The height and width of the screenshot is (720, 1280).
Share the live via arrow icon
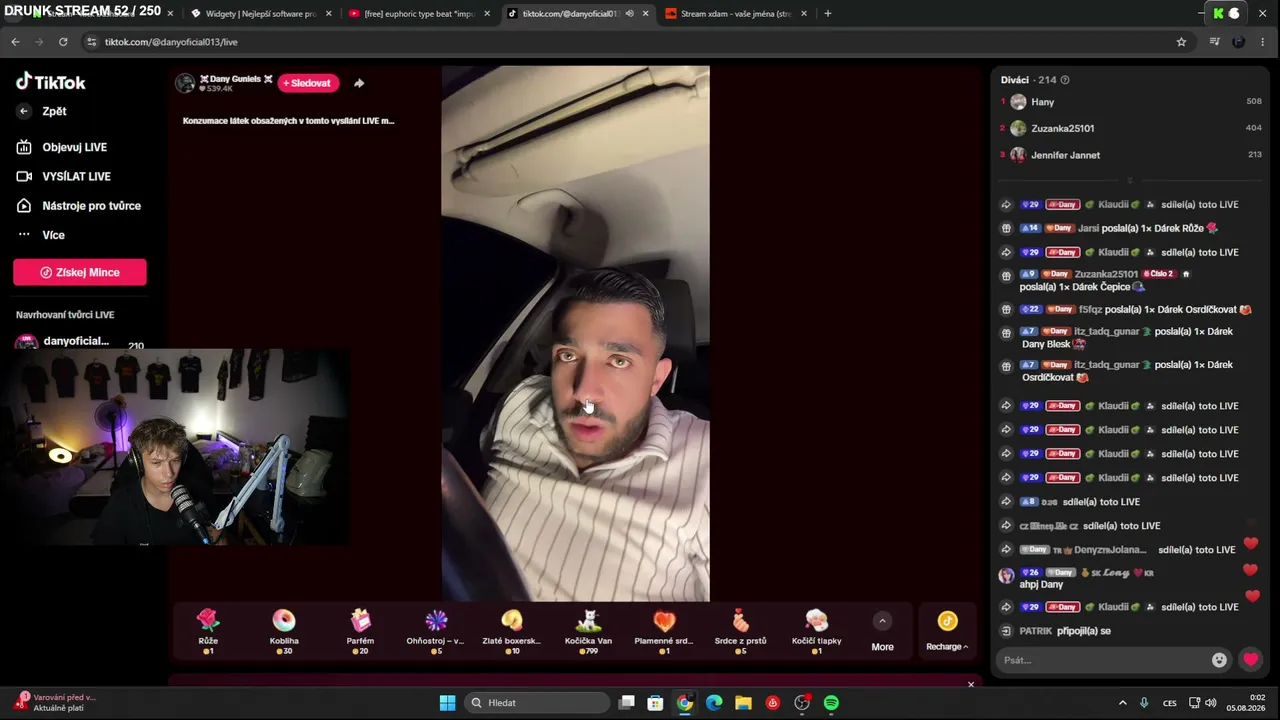[359, 83]
